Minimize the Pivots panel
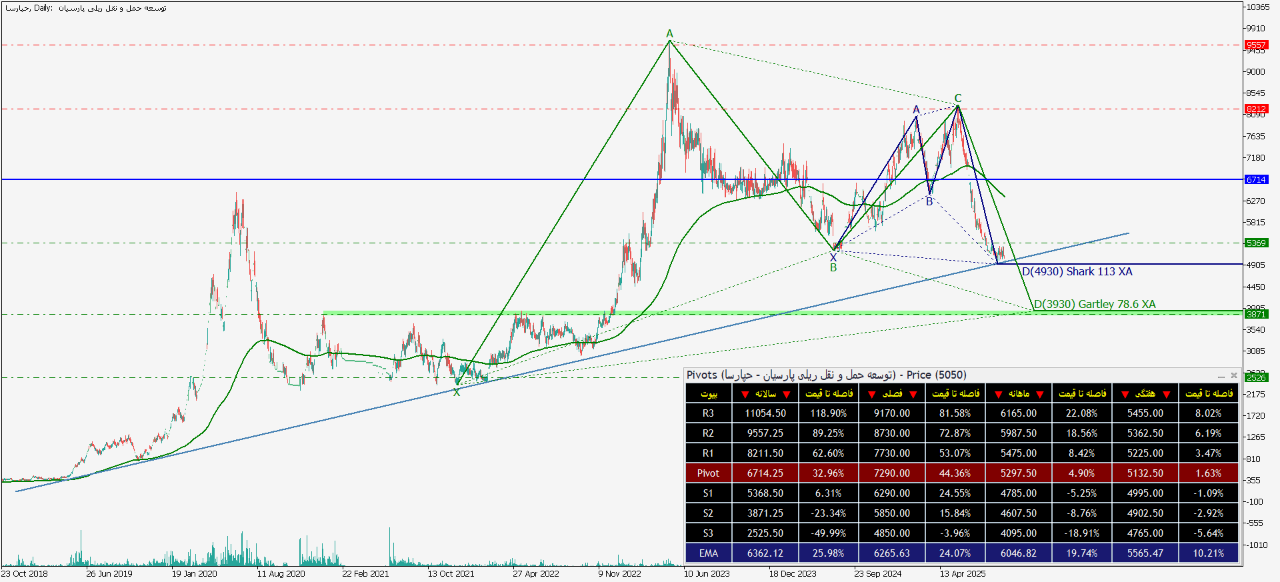The width and height of the screenshot is (1280, 582). click(1223, 375)
